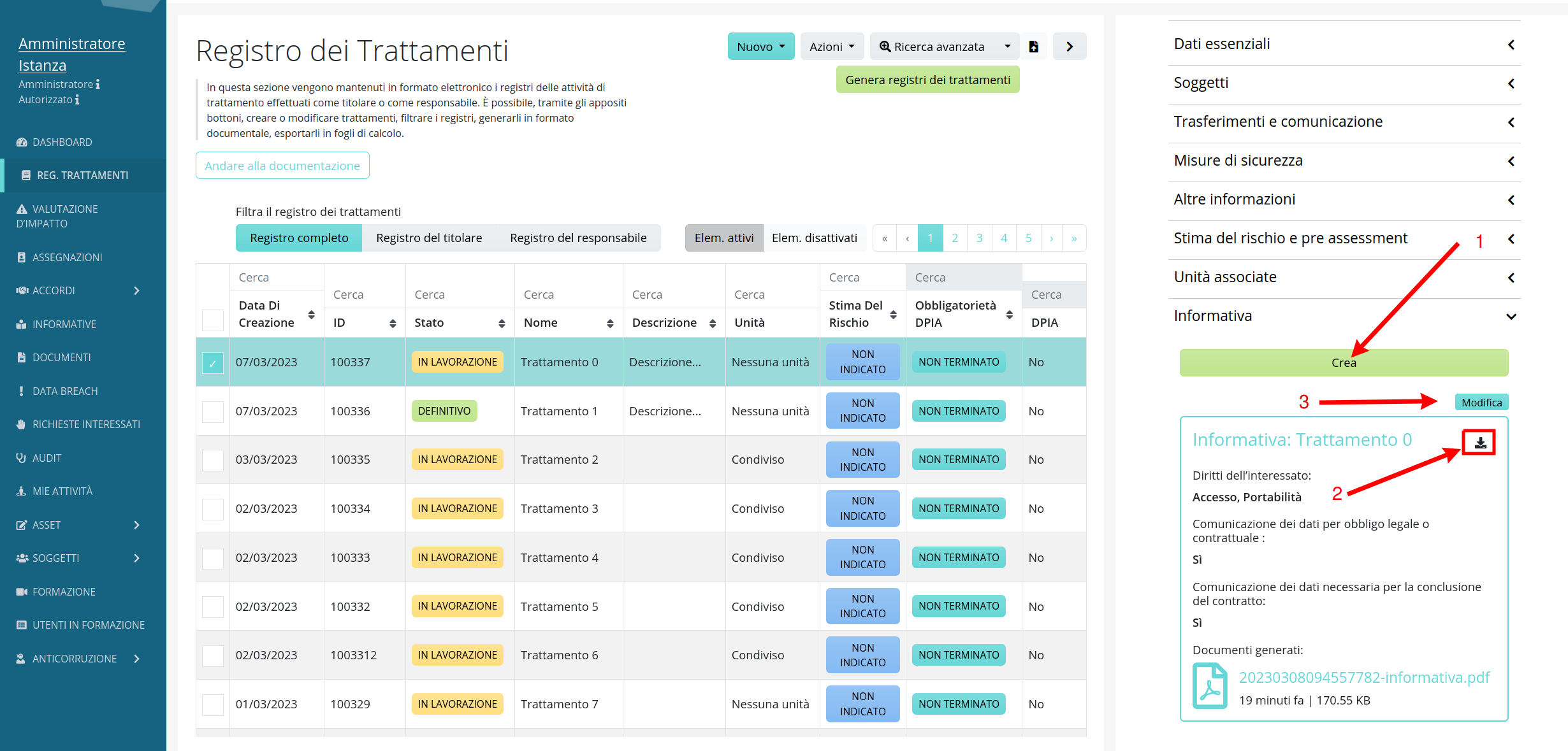Check the Trattamento 5 row checkbox

click(213, 606)
